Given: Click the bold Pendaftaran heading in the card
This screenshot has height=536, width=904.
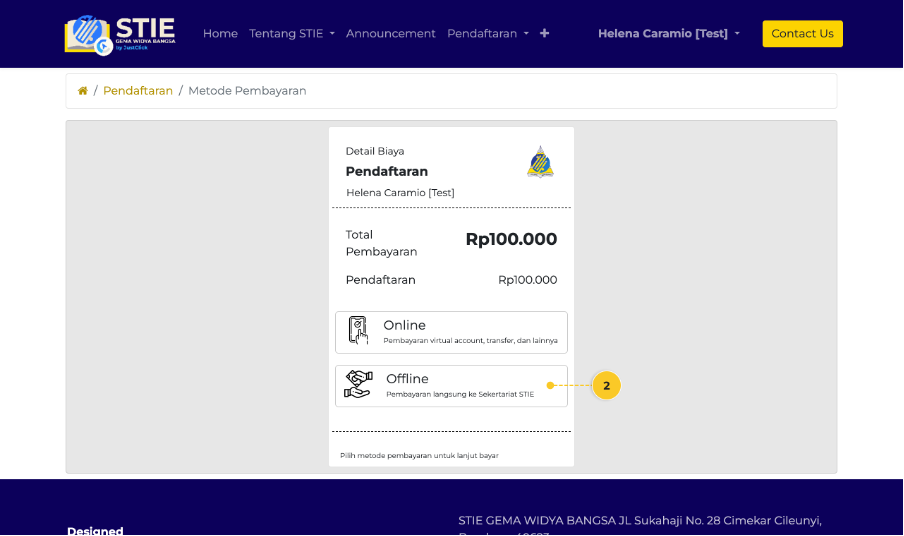Looking at the screenshot, I should click(386, 171).
